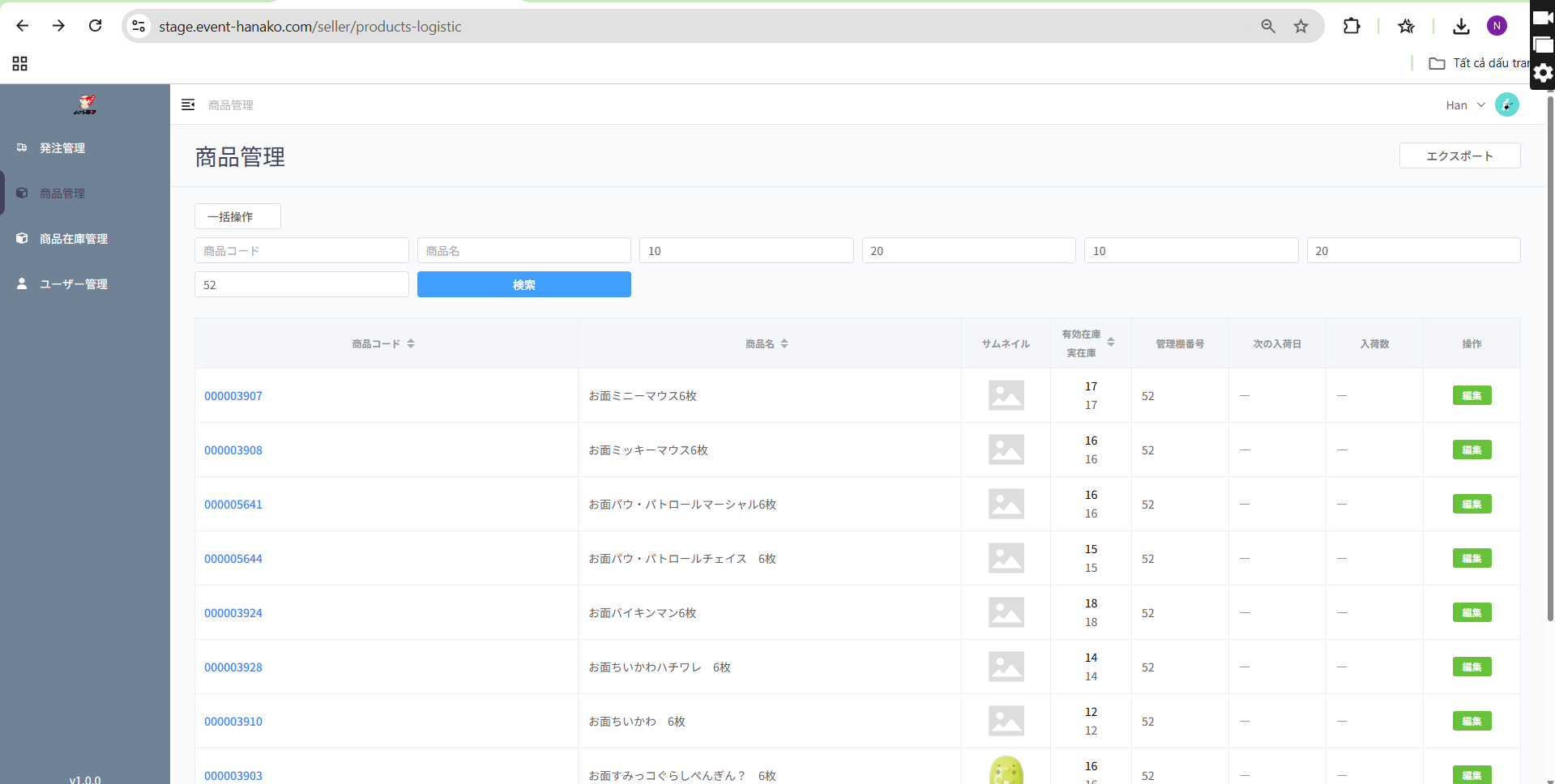Sort table by 商品名 column

tap(784, 343)
